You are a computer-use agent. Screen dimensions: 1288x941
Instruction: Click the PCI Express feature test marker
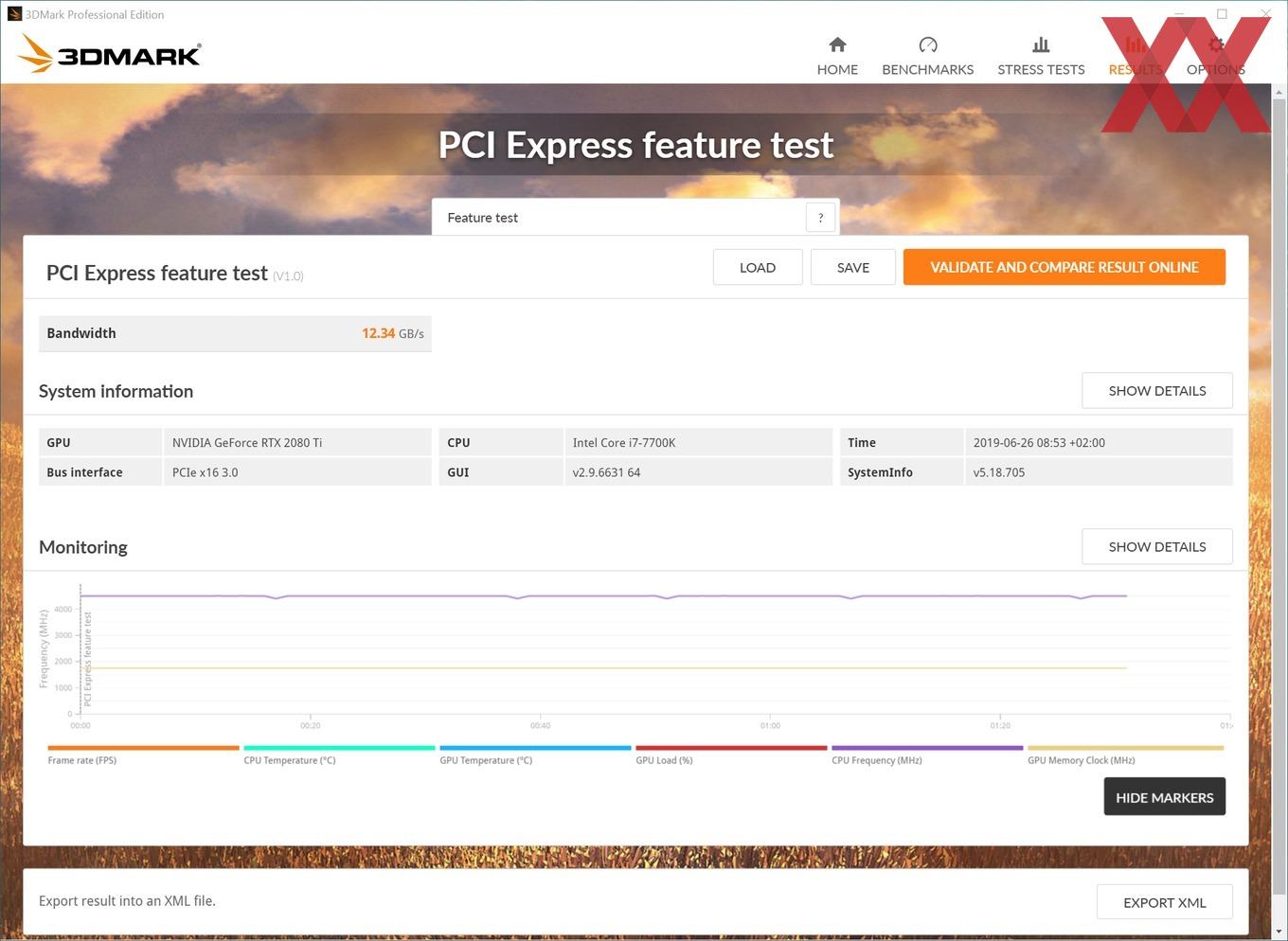coord(87,659)
